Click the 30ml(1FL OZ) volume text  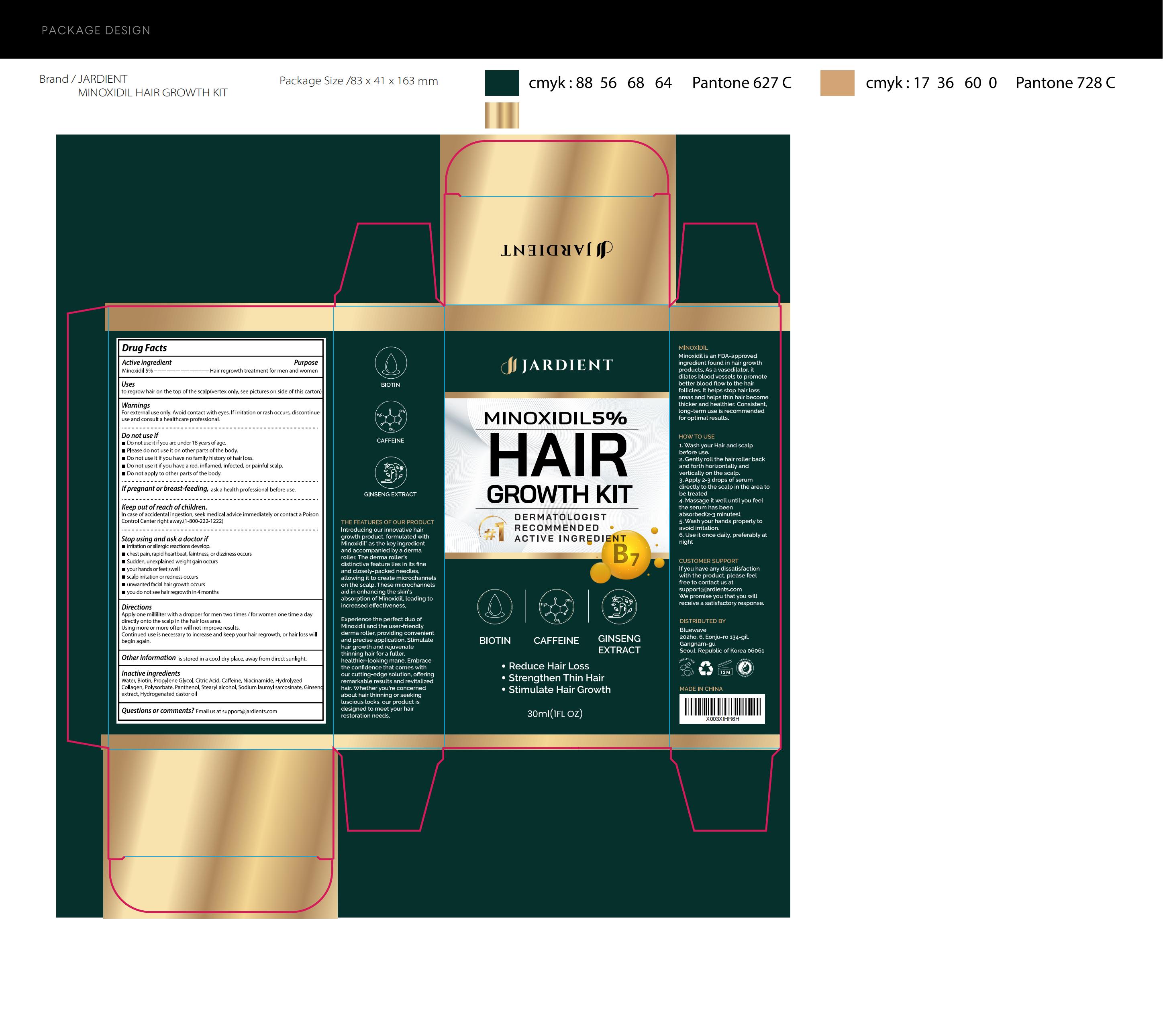tap(555, 714)
